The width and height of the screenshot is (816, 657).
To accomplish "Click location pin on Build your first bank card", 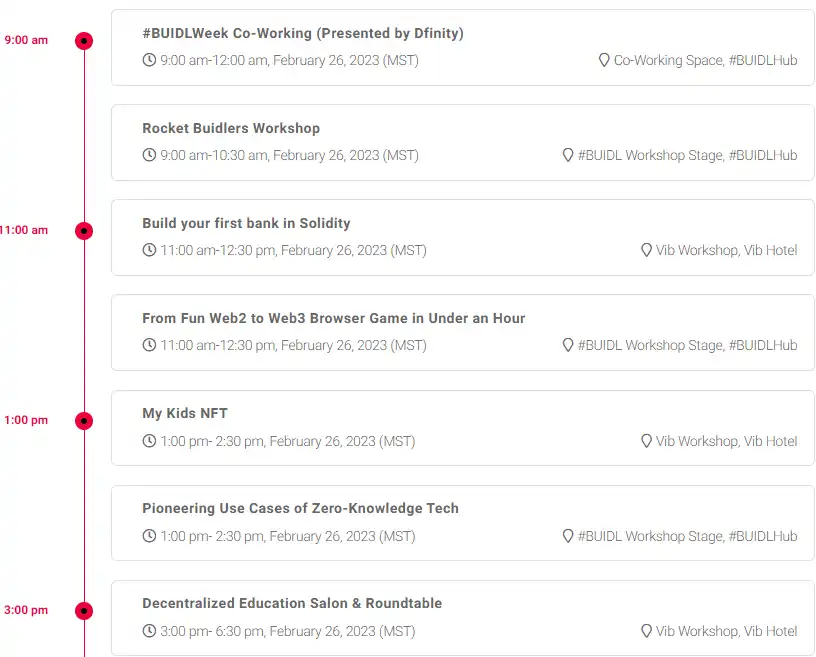I will click(646, 250).
